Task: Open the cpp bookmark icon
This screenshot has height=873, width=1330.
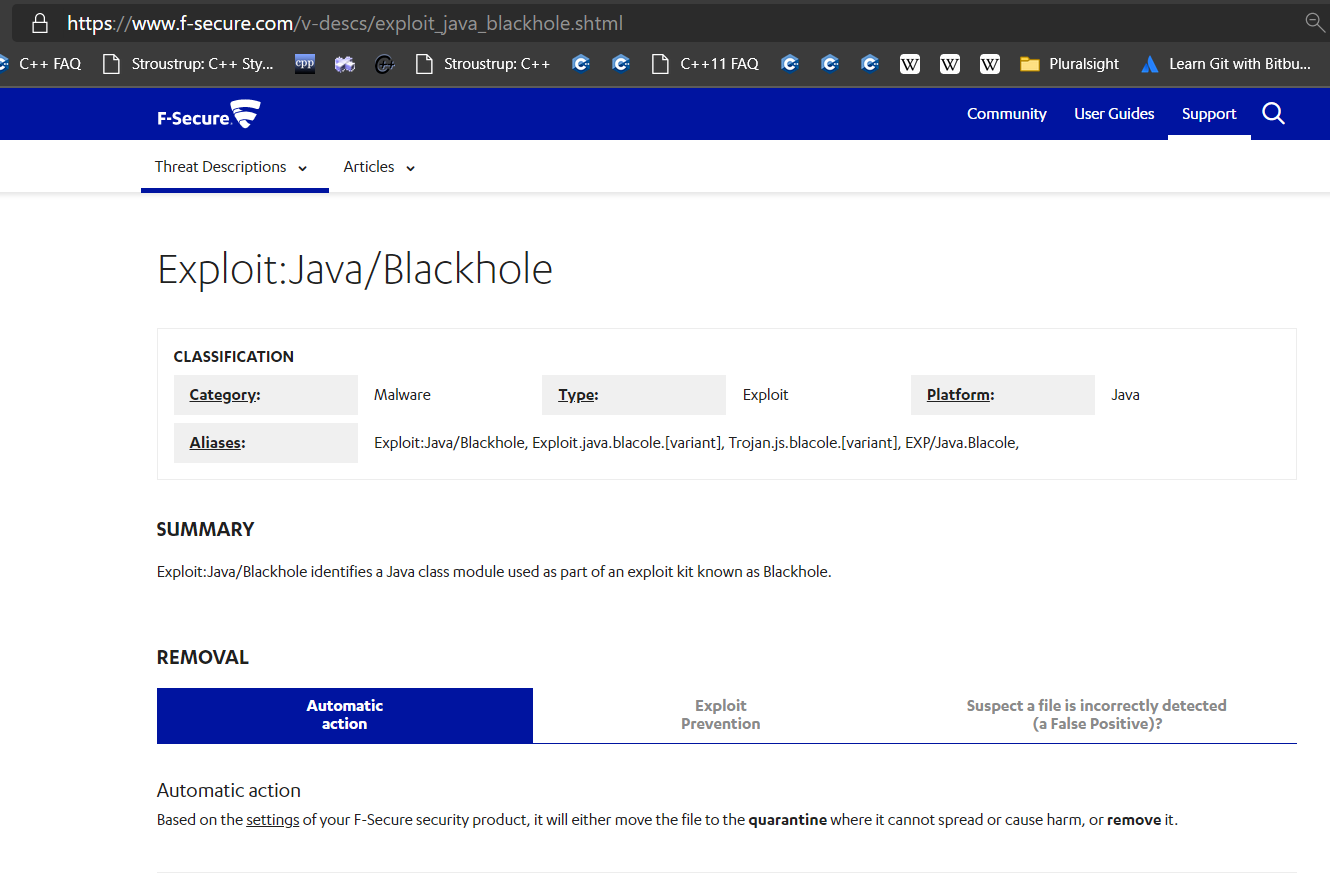Action: pyautogui.click(x=304, y=63)
